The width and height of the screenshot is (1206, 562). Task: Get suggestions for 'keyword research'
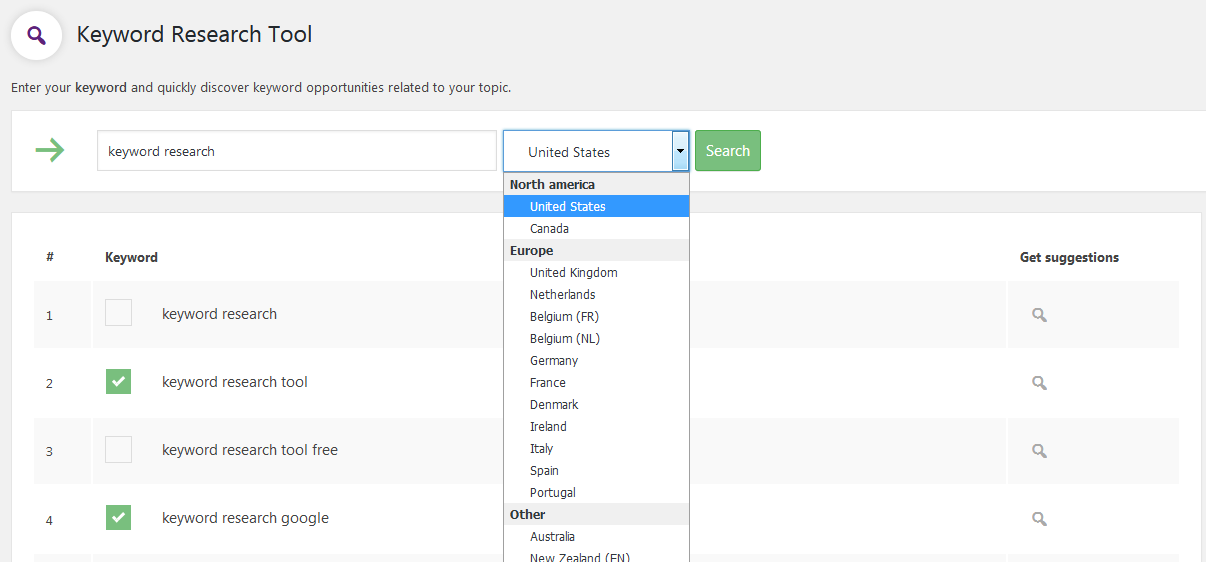tap(1039, 315)
